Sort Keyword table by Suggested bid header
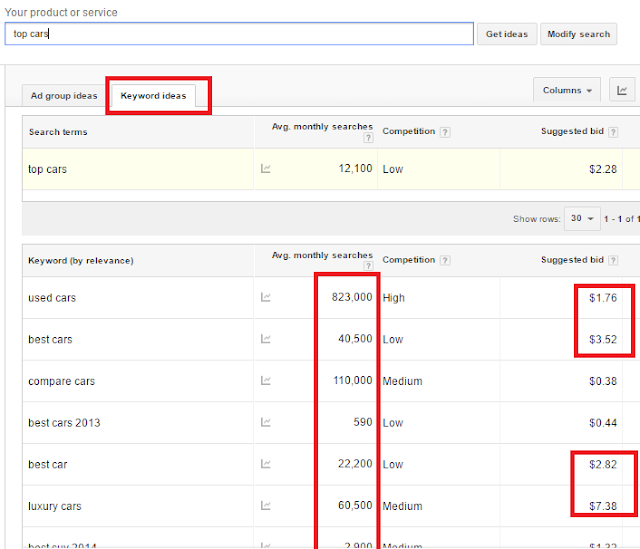This screenshot has height=549, width=640. click(572, 260)
